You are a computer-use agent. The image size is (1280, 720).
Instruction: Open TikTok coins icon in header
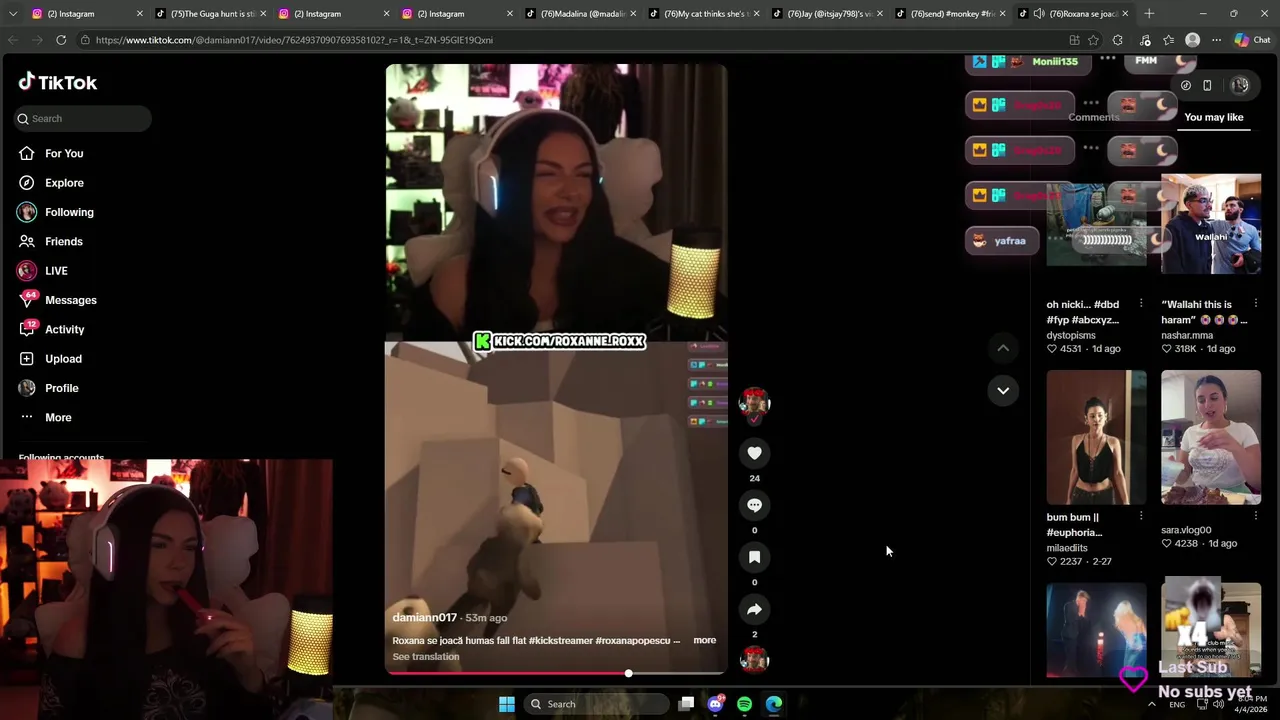pos(1186,86)
